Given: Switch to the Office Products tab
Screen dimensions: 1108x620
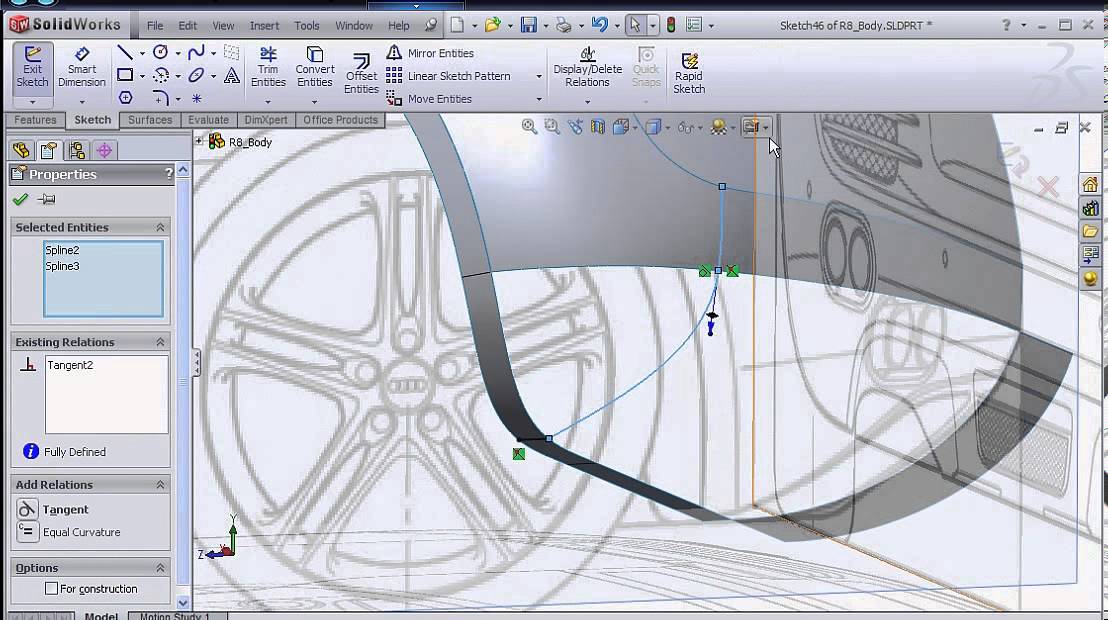Looking at the screenshot, I should pos(341,120).
